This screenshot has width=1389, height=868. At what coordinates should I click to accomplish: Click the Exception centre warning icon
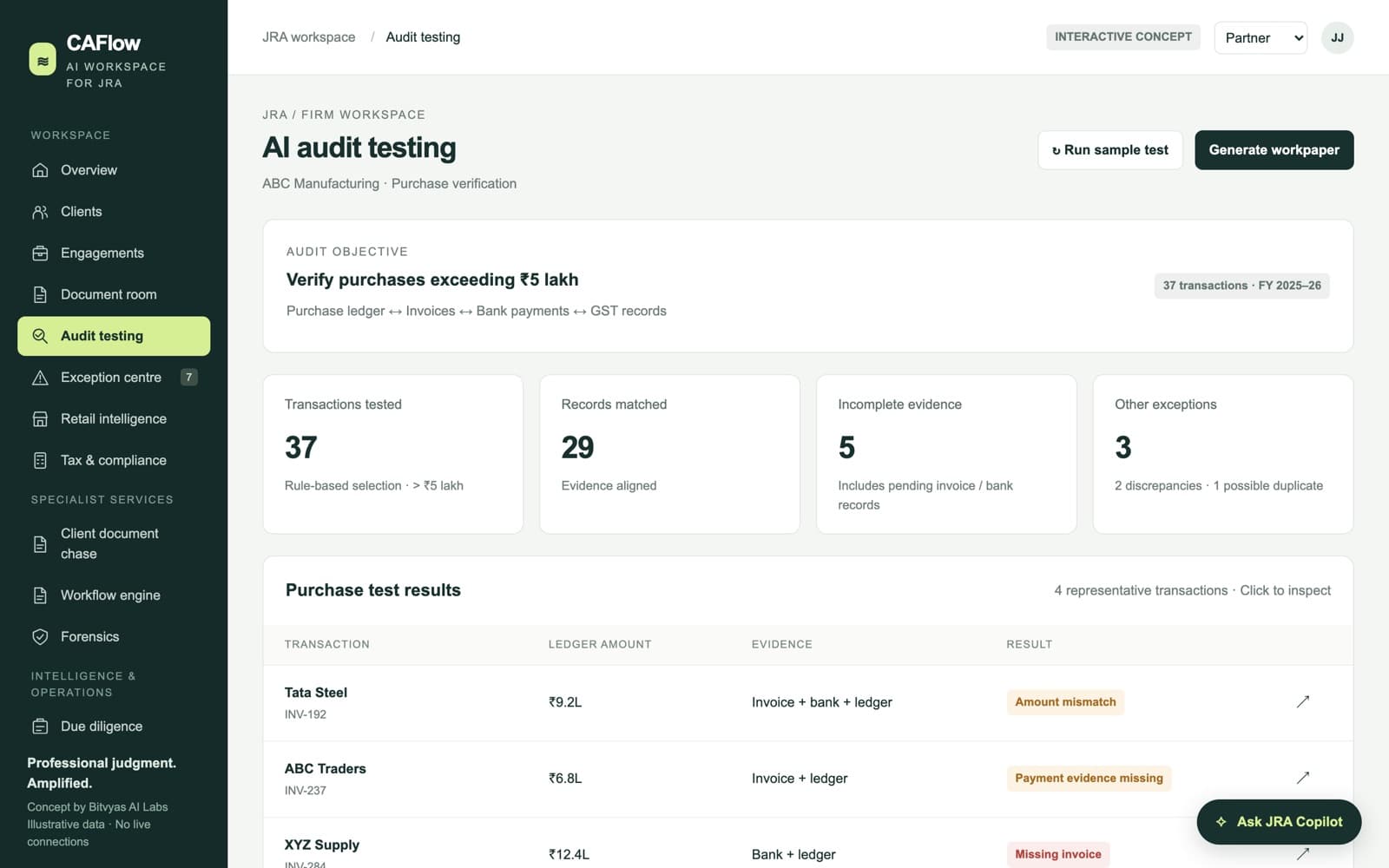[40, 378]
